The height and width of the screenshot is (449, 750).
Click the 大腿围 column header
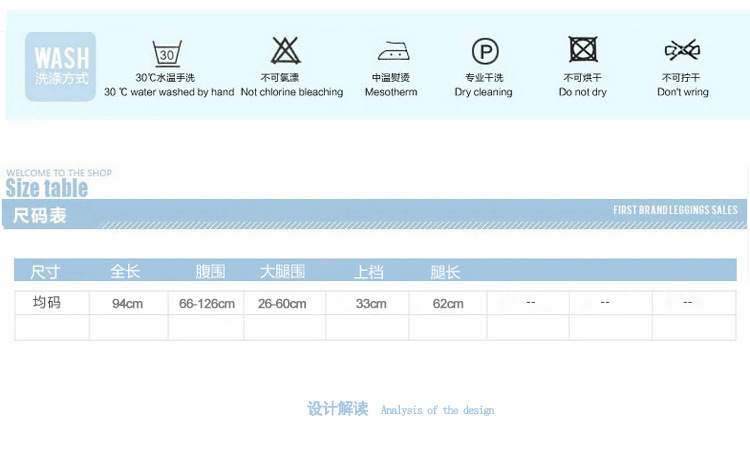pyautogui.click(x=282, y=271)
